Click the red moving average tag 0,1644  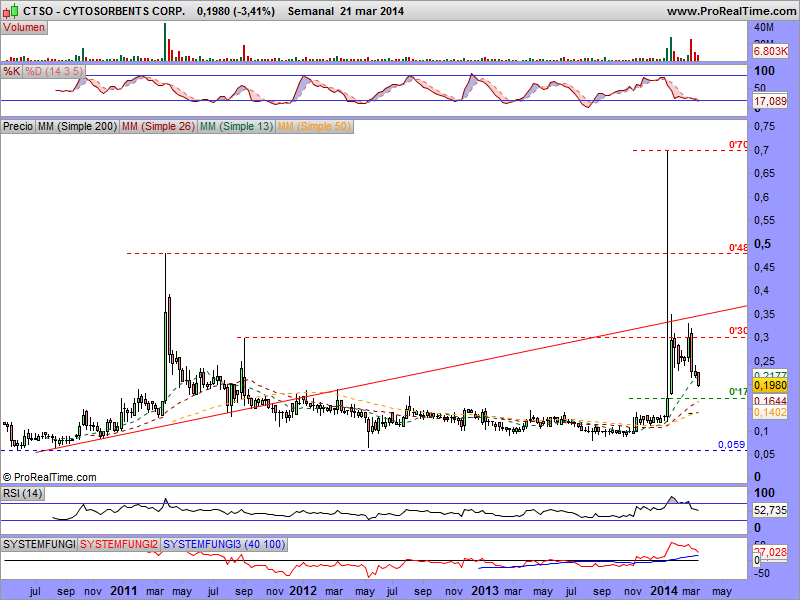point(770,401)
